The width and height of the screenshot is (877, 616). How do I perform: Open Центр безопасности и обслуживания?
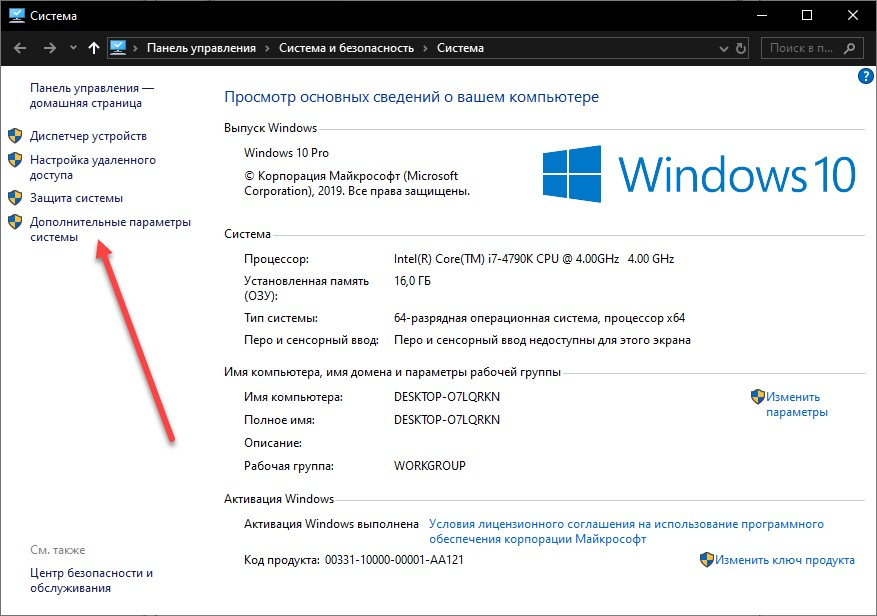click(91, 580)
